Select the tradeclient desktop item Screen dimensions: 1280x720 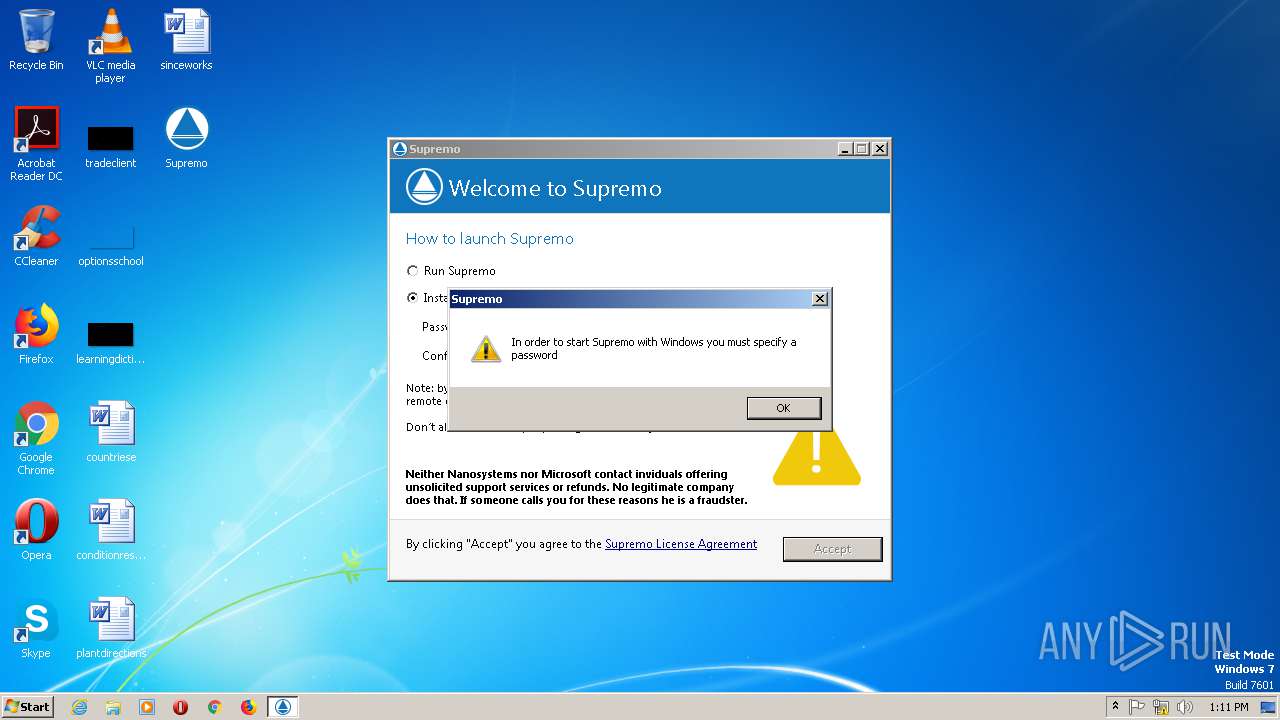click(110, 146)
